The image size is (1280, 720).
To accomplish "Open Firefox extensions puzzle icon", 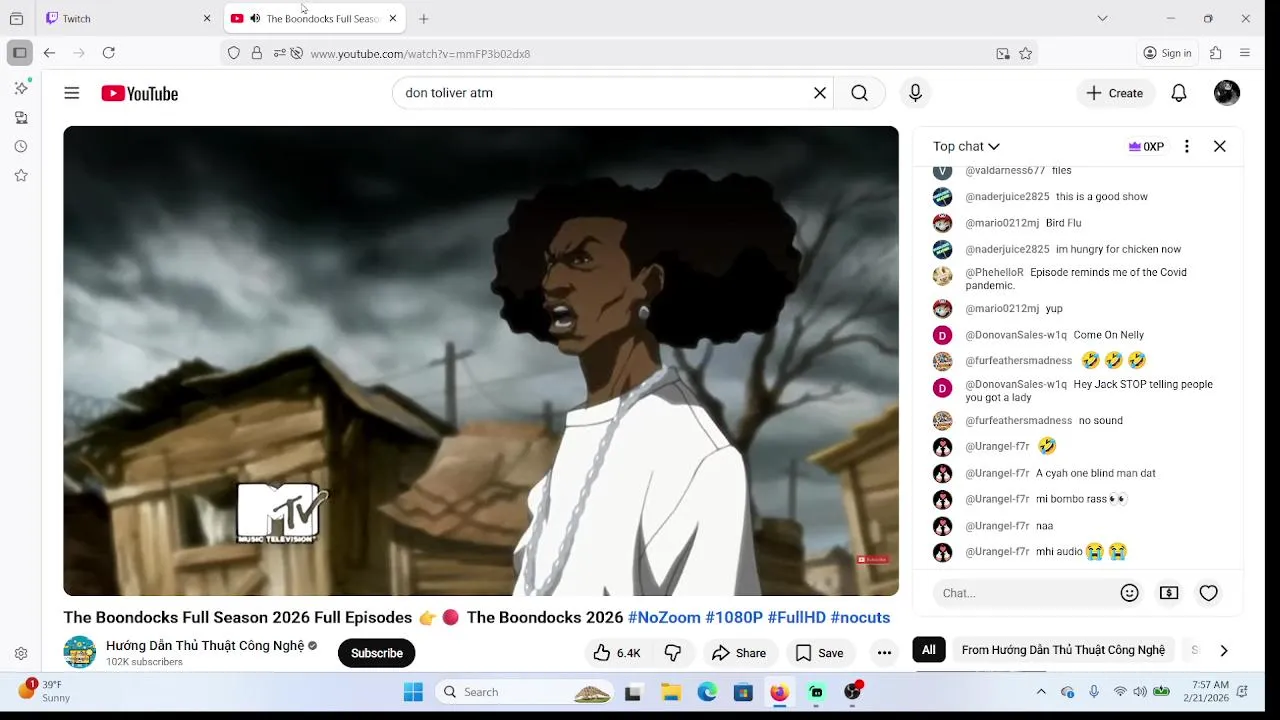I will [x=1216, y=53].
